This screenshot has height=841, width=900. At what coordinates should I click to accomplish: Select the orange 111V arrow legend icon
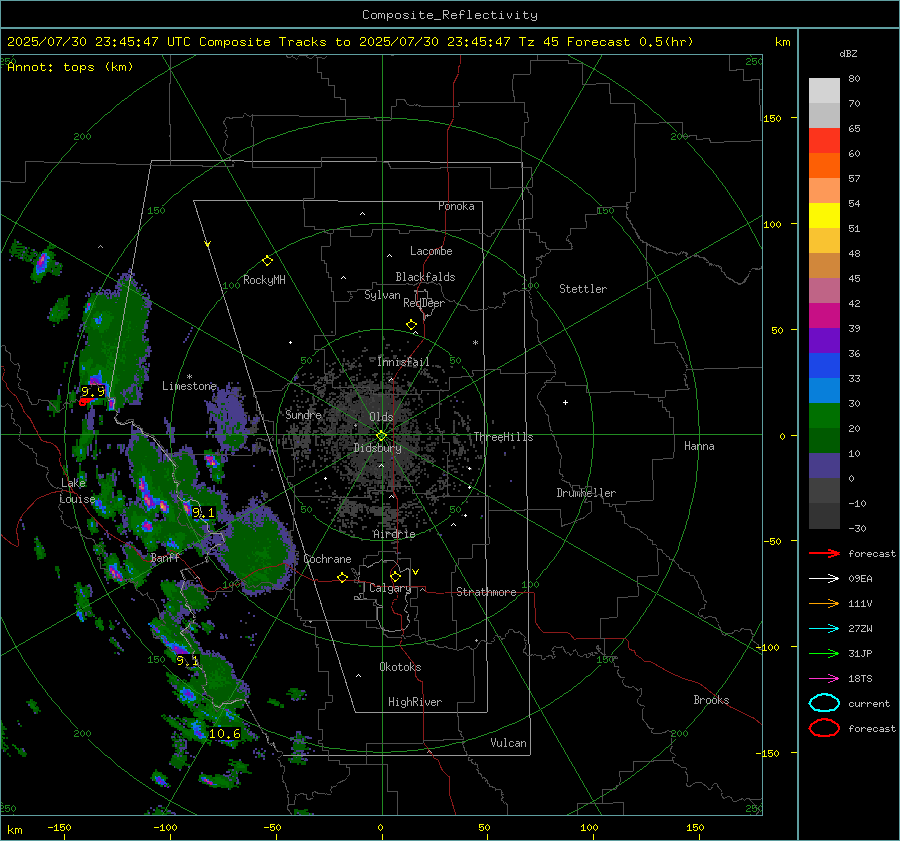pyautogui.click(x=824, y=603)
